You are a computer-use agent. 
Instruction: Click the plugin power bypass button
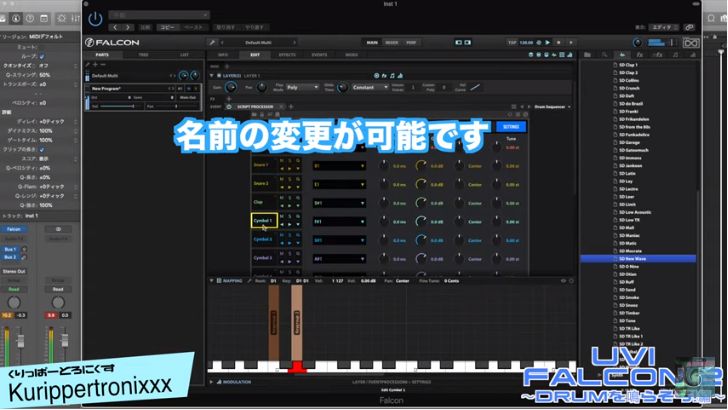click(x=95, y=19)
